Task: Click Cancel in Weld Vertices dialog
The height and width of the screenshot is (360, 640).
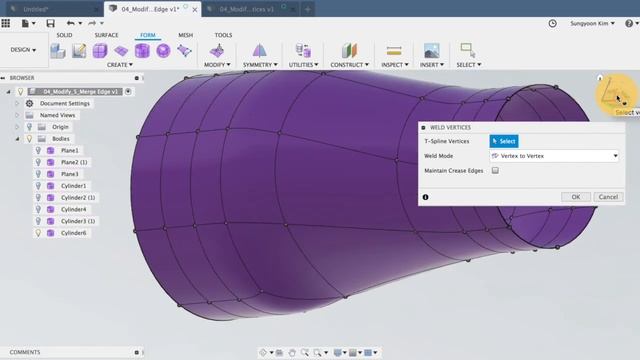Action: pyautogui.click(x=608, y=197)
